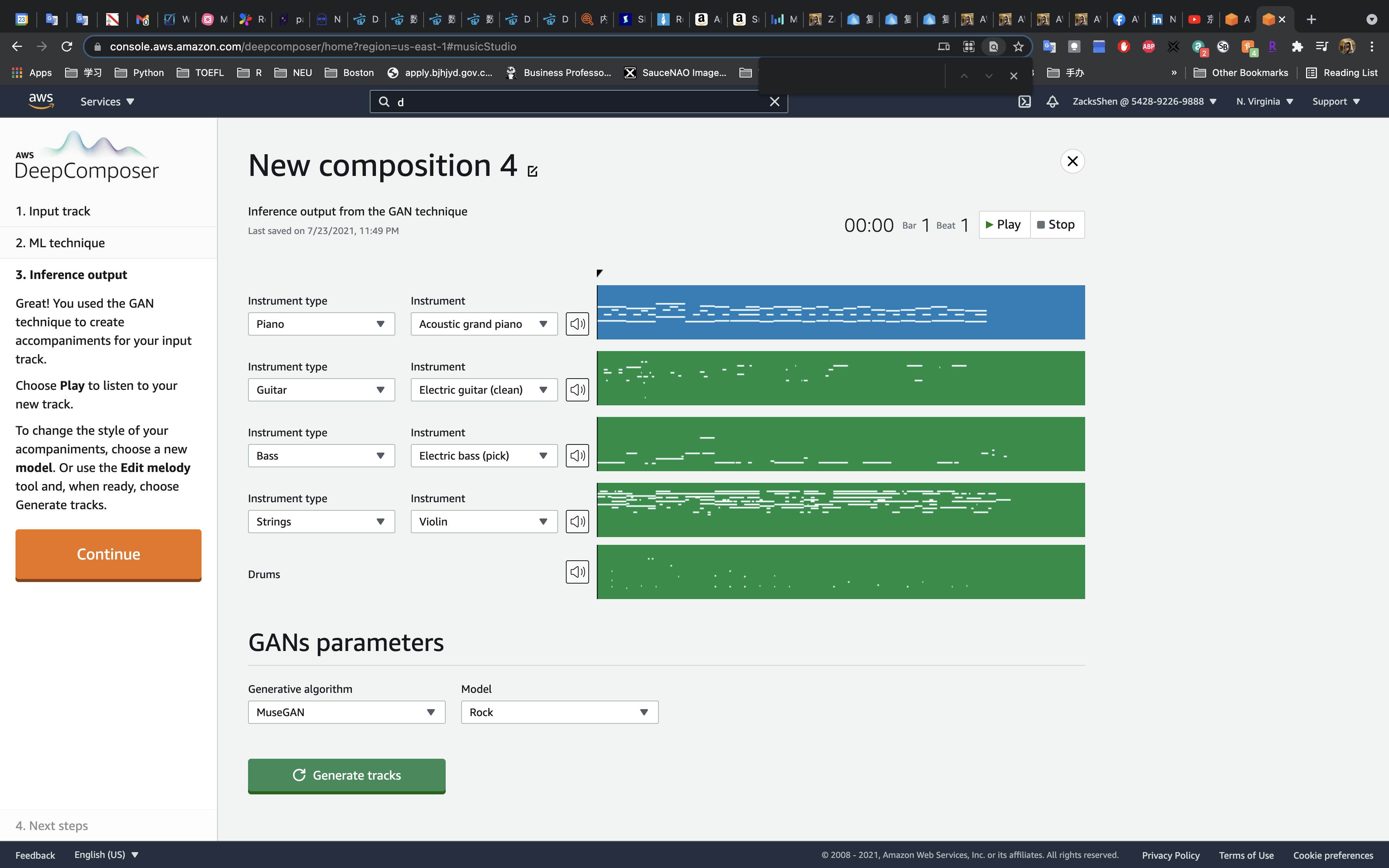Mute the Guitar track speaker
Image resolution: width=1389 pixels, height=868 pixels.
pos(577,390)
